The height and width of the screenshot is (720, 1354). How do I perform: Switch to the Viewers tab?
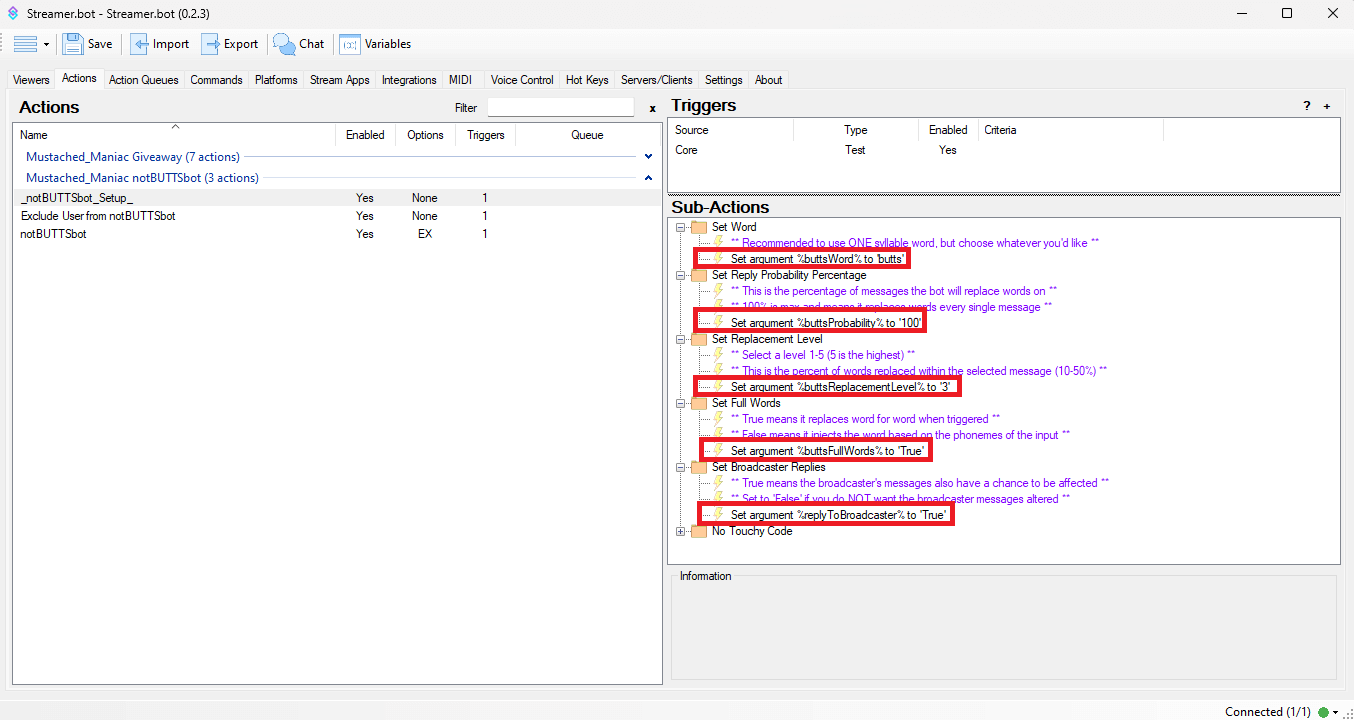[x=31, y=80]
